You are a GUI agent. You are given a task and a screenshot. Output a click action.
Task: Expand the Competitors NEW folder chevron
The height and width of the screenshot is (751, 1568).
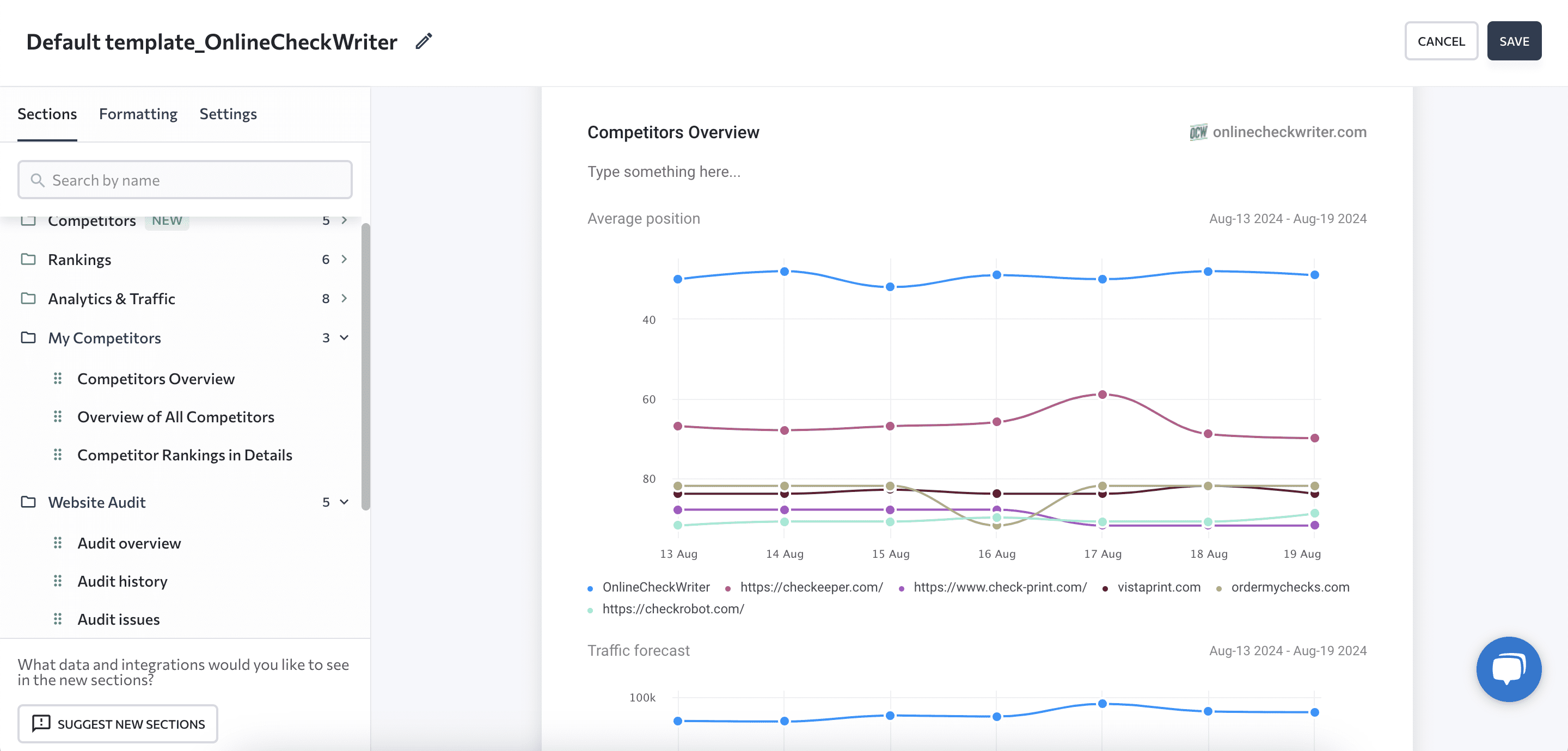click(344, 220)
